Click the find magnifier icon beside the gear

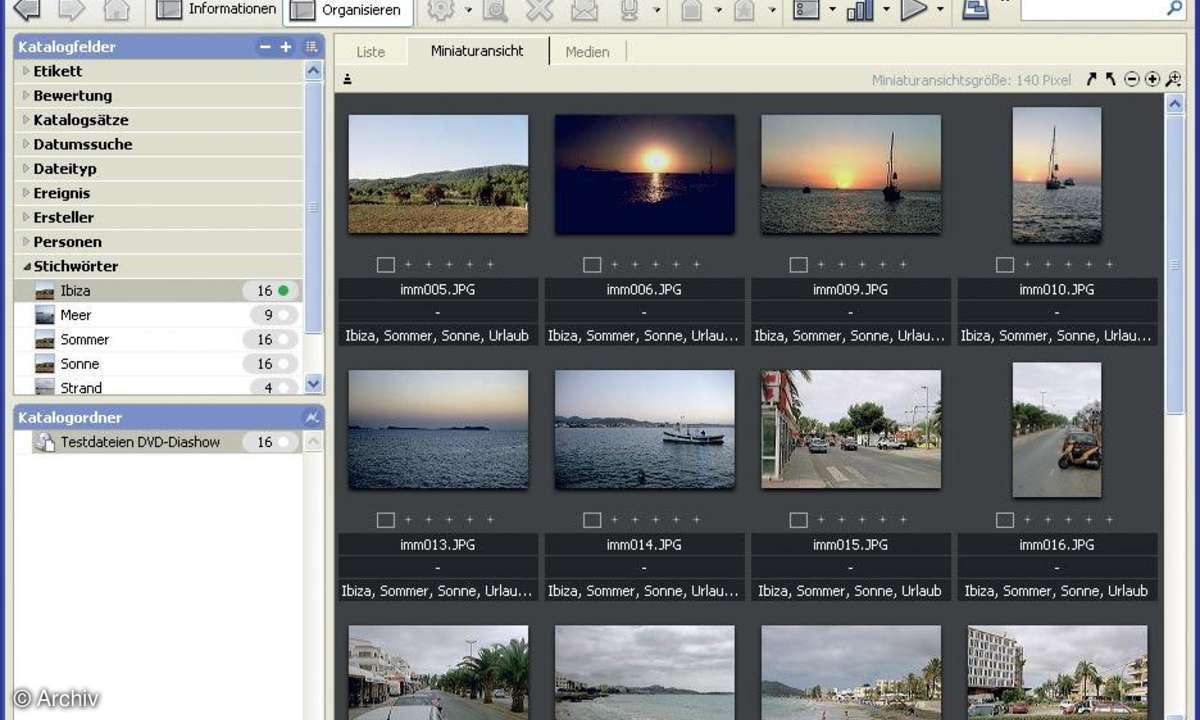(x=495, y=10)
